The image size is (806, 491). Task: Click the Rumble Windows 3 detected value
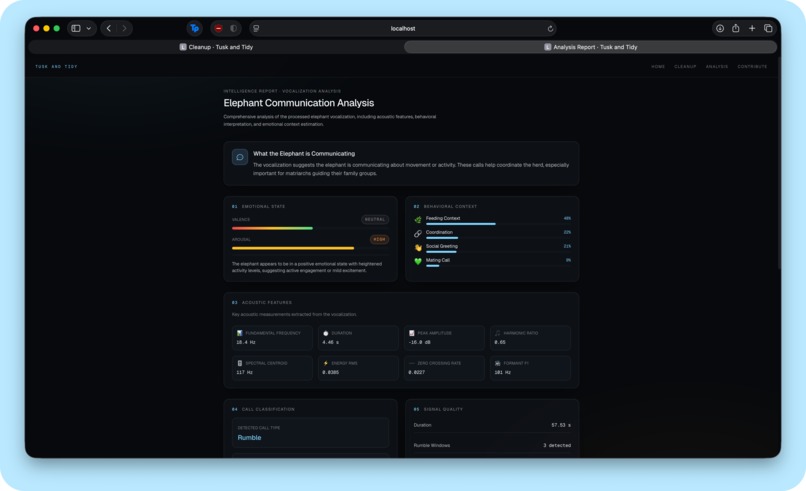tap(557, 445)
